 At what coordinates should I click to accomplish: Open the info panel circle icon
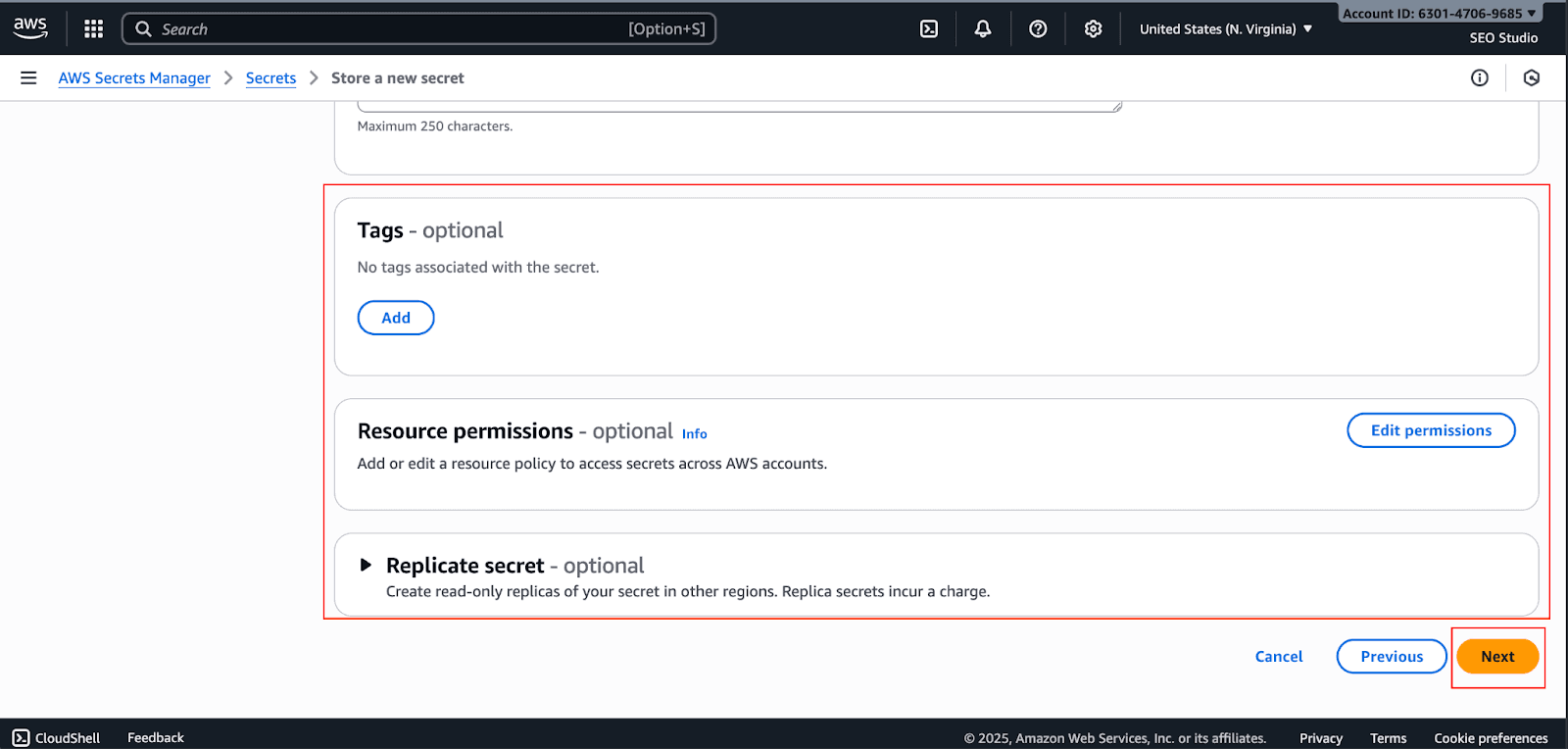click(x=1480, y=77)
